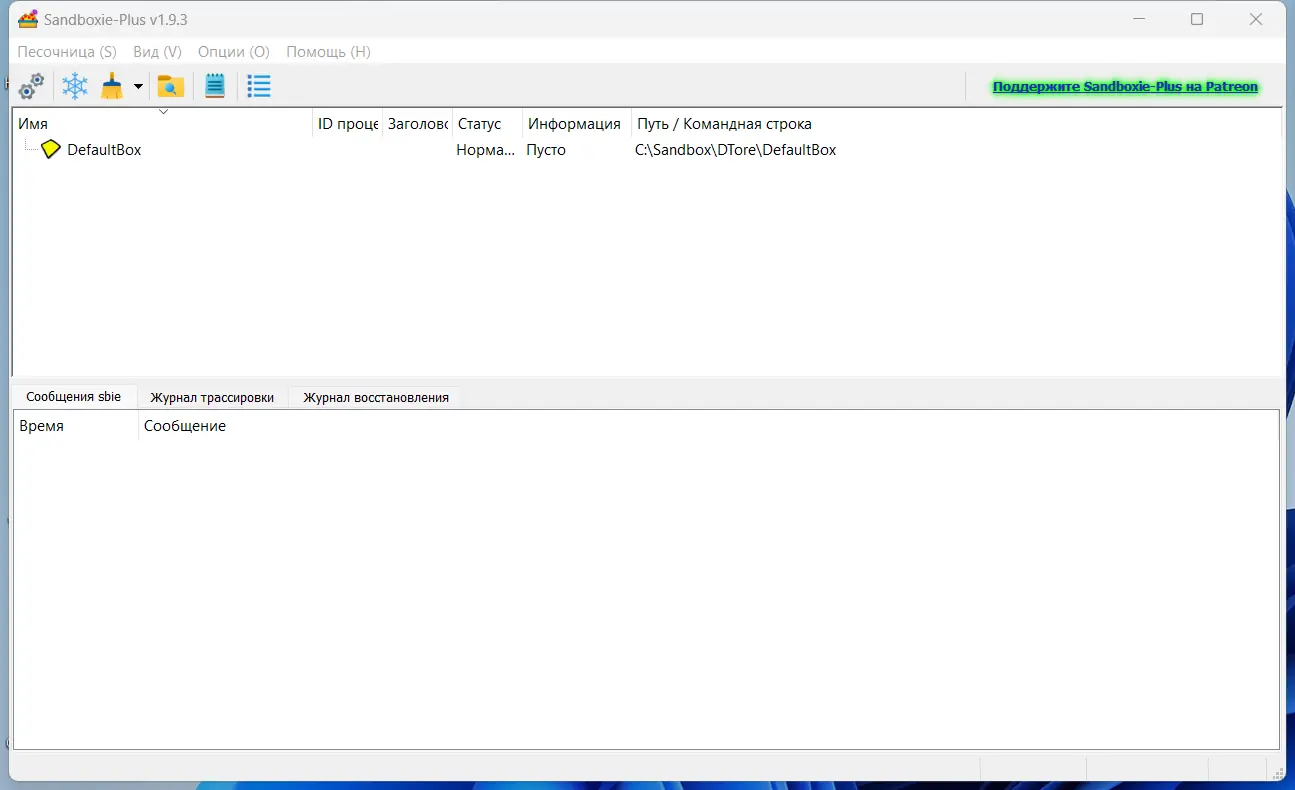Click the Заголовок column header
The image size is (1295, 790).
(x=418, y=124)
